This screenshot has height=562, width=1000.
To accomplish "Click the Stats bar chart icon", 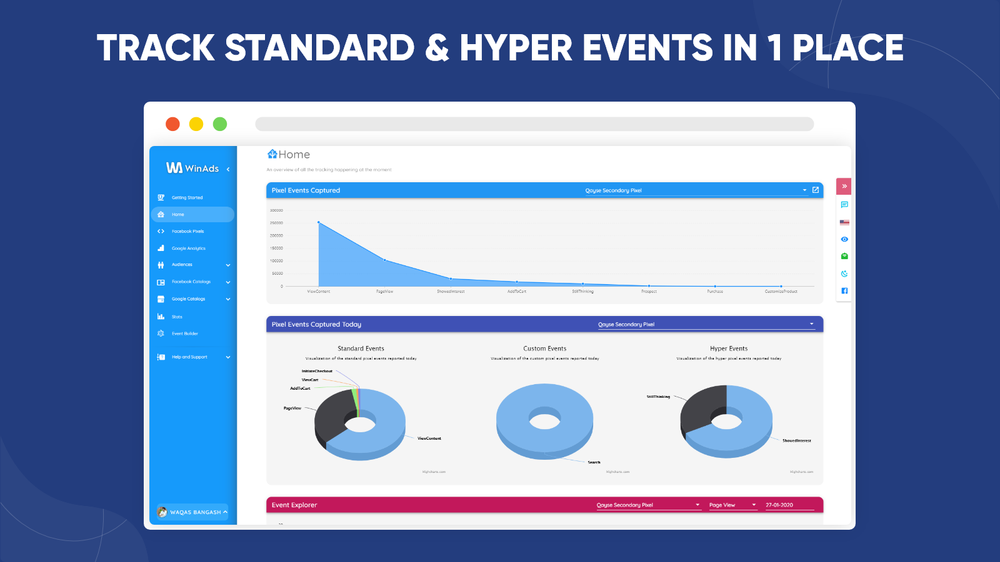I will (x=161, y=316).
